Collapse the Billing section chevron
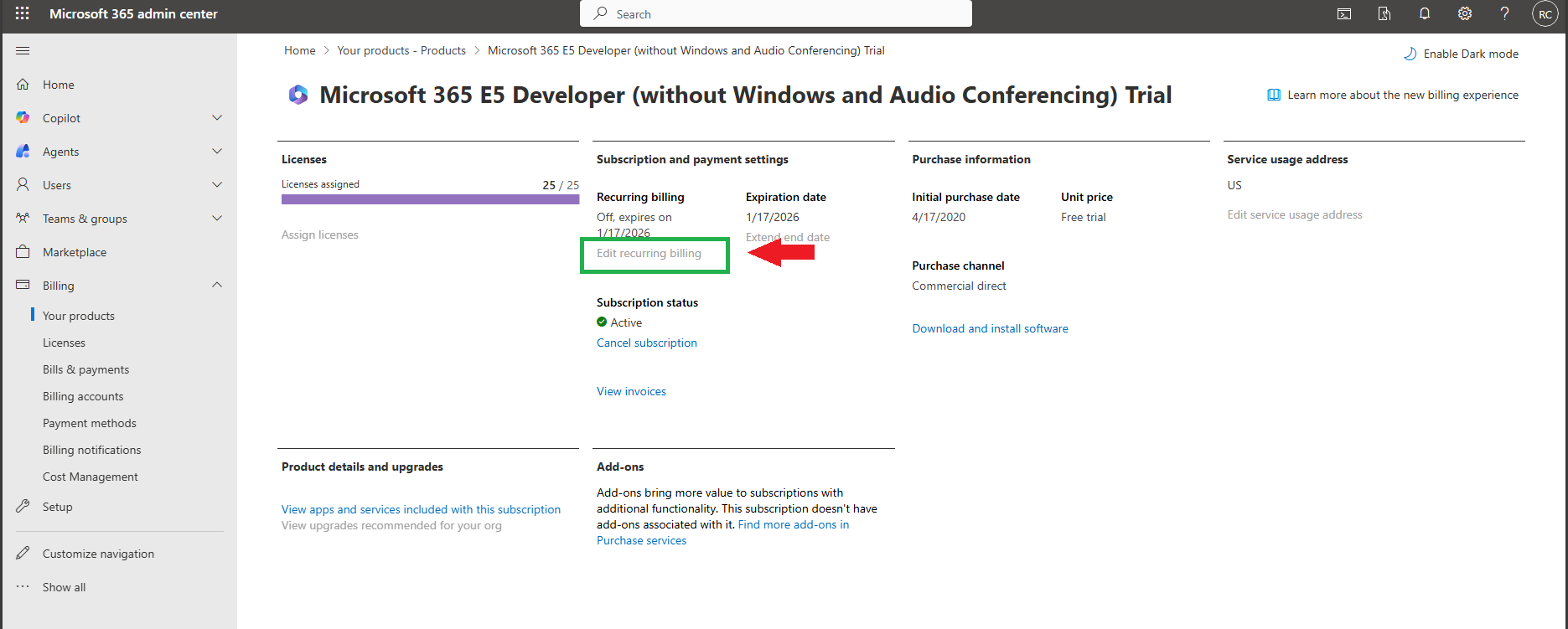The image size is (1568, 629). coord(217,286)
